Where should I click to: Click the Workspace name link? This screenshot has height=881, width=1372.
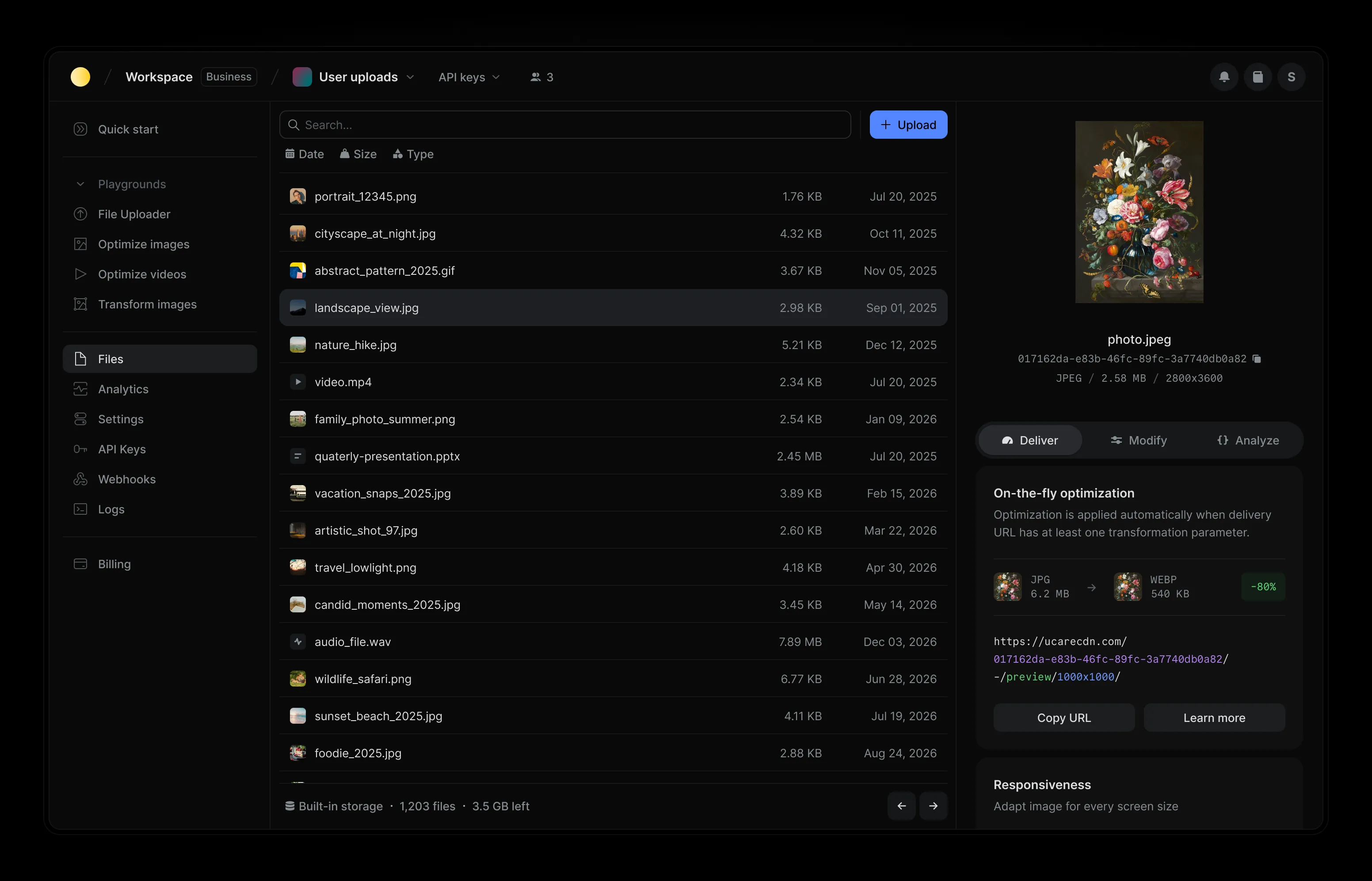click(x=159, y=77)
